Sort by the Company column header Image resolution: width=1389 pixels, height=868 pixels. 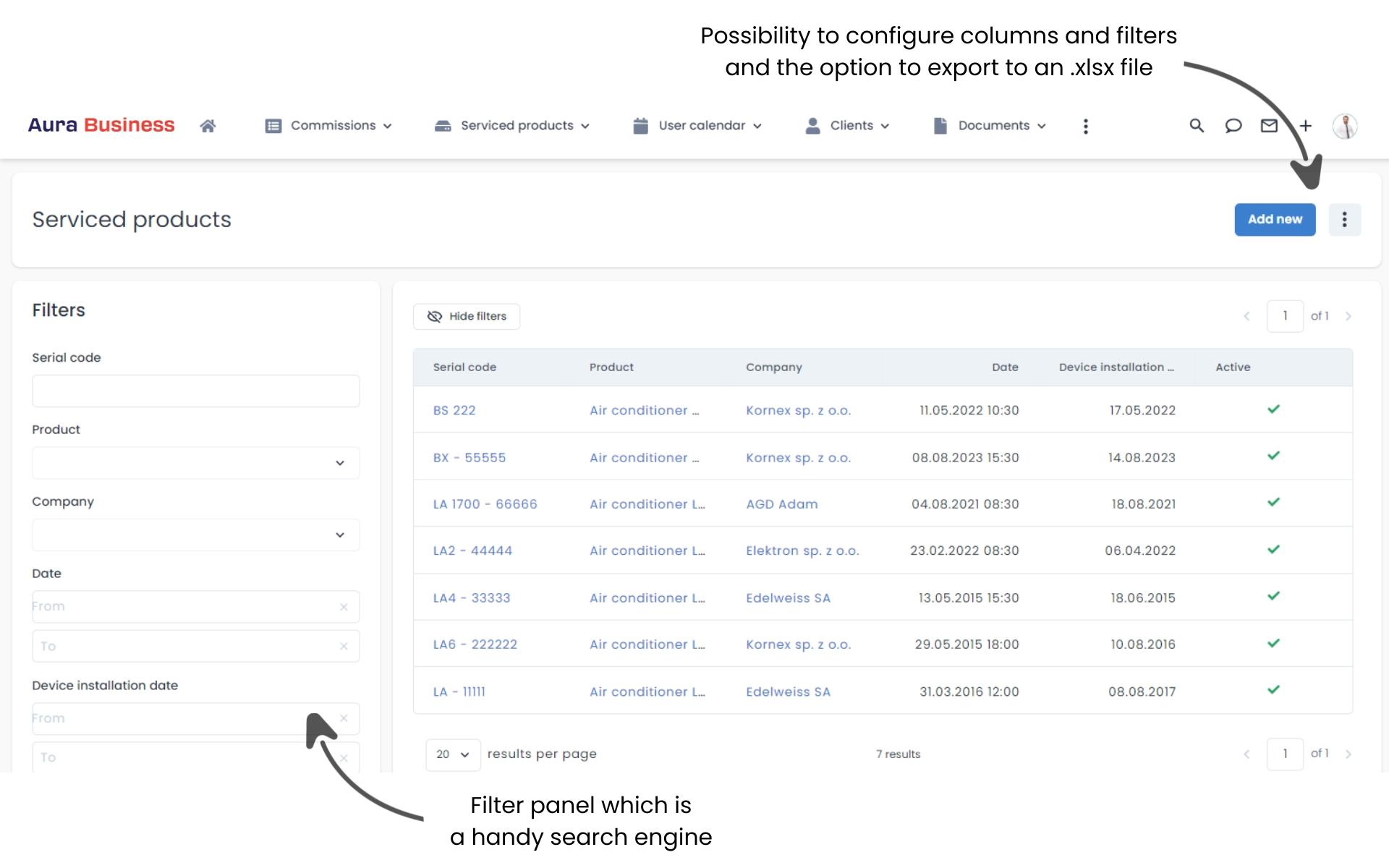pyautogui.click(x=773, y=367)
